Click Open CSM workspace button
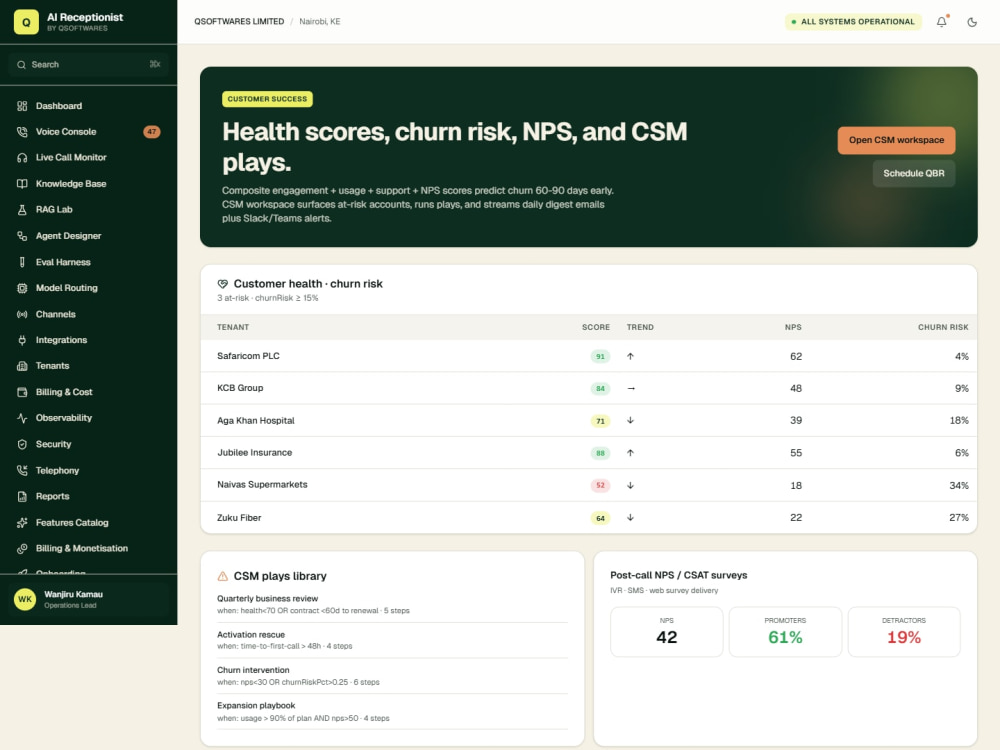This screenshot has height=750, width=1000. 896,140
